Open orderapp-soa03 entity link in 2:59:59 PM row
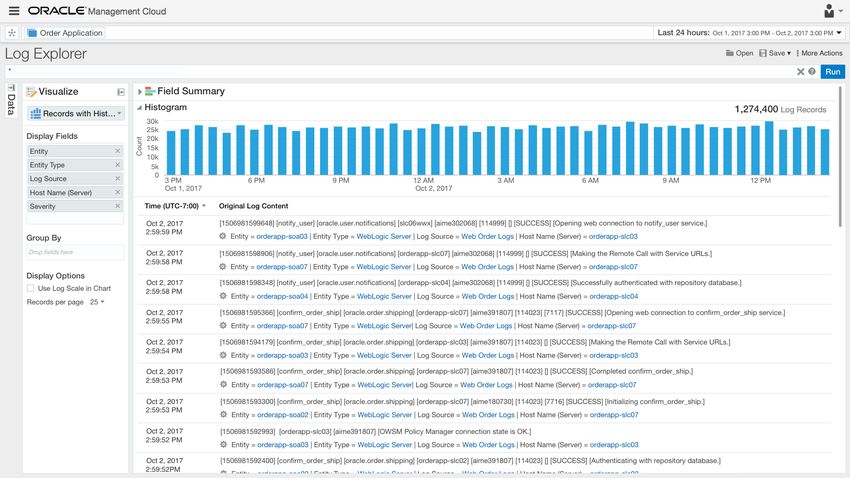This screenshot has width=850, height=478. (282, 236)
